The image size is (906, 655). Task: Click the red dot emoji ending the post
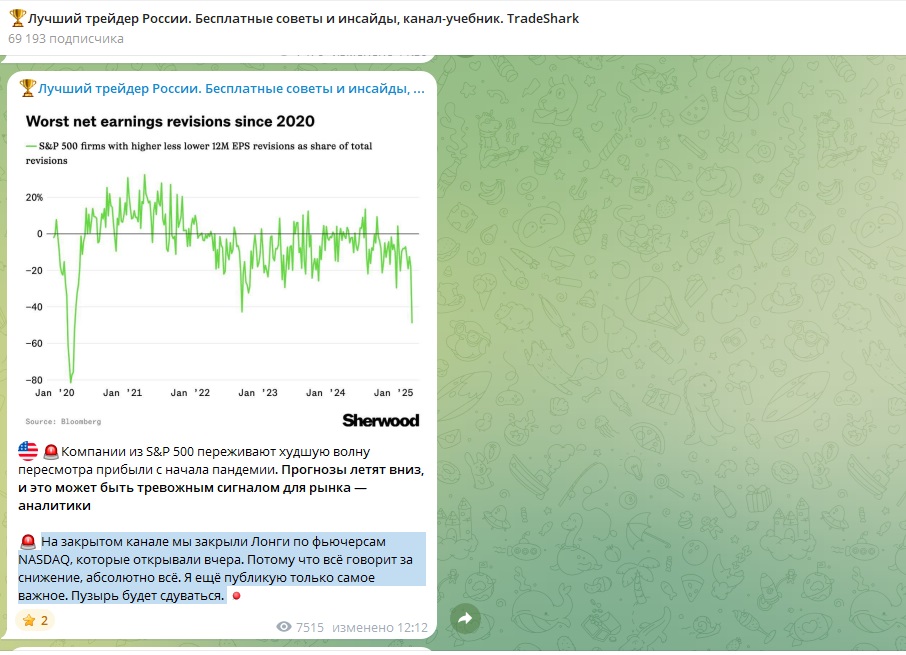(x=236, y=597)
